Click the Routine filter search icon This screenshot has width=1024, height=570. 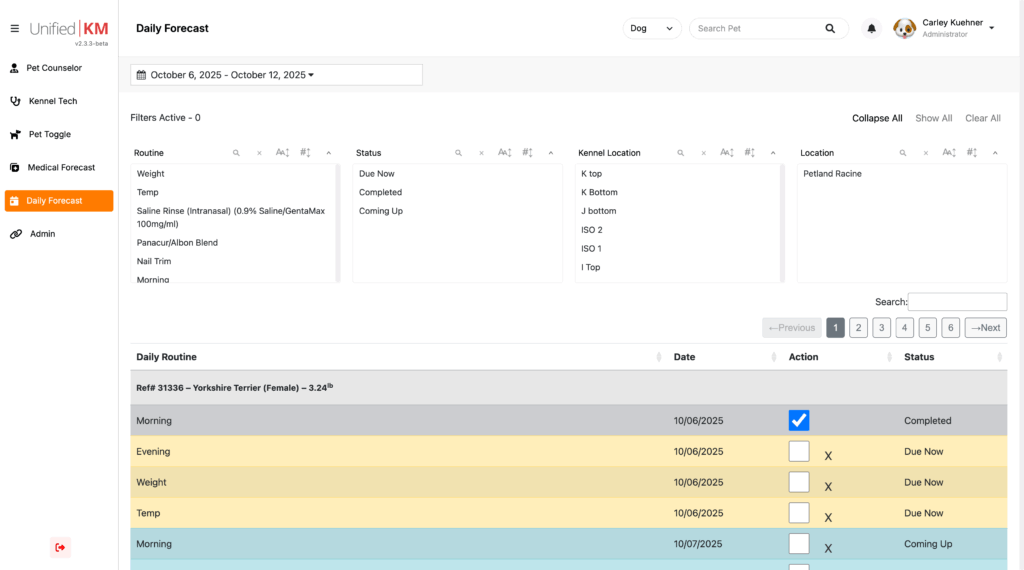[x=236, y=153]
